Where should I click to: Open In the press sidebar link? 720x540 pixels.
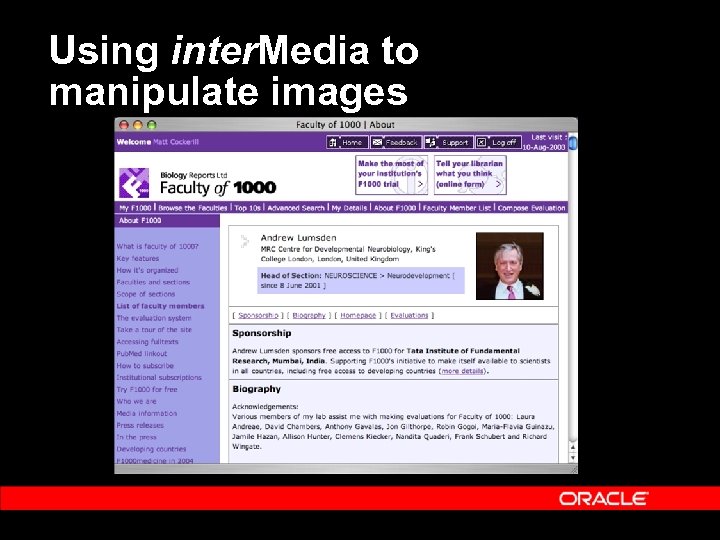coord(136,437)
